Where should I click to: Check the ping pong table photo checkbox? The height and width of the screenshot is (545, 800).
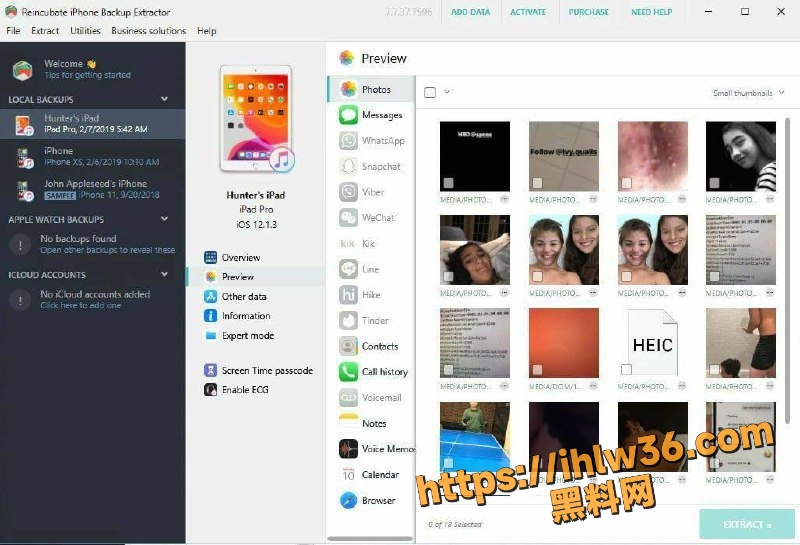click(448, 463)
